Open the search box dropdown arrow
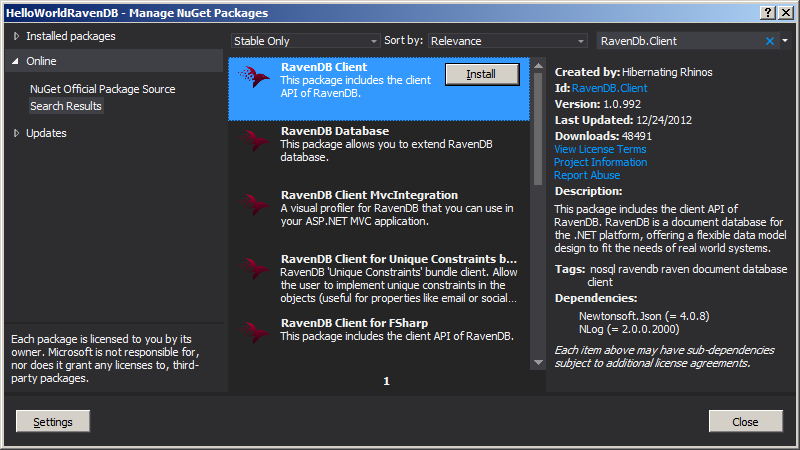 click(785, 41)
